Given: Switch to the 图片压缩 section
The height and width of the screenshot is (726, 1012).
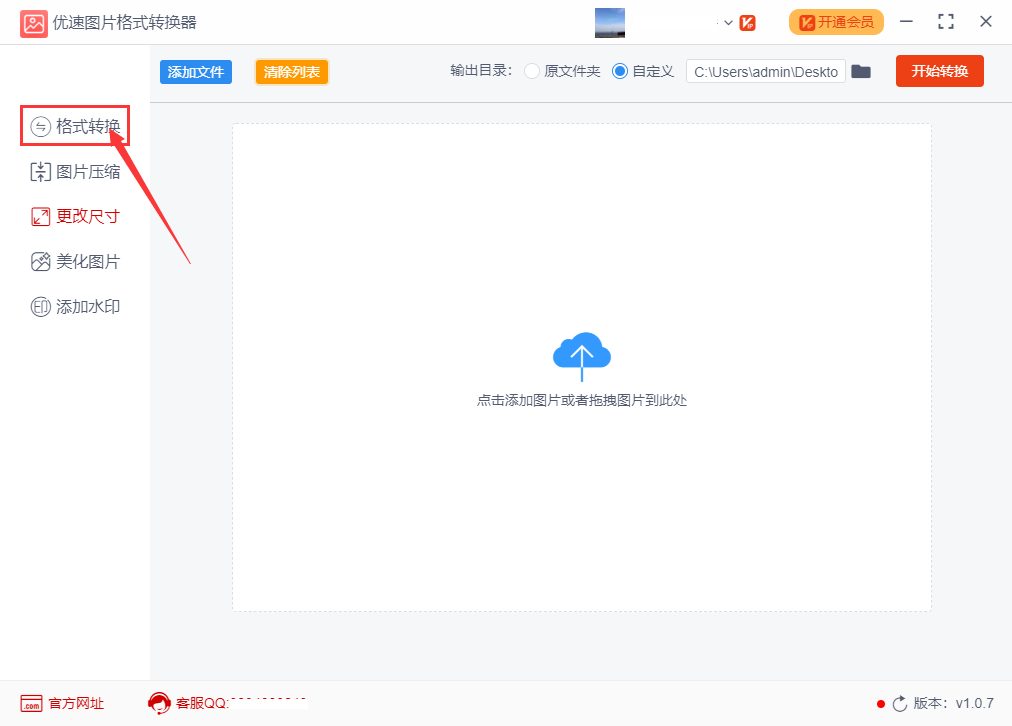Looking at the screenshot, I should (x=75, y=171).
